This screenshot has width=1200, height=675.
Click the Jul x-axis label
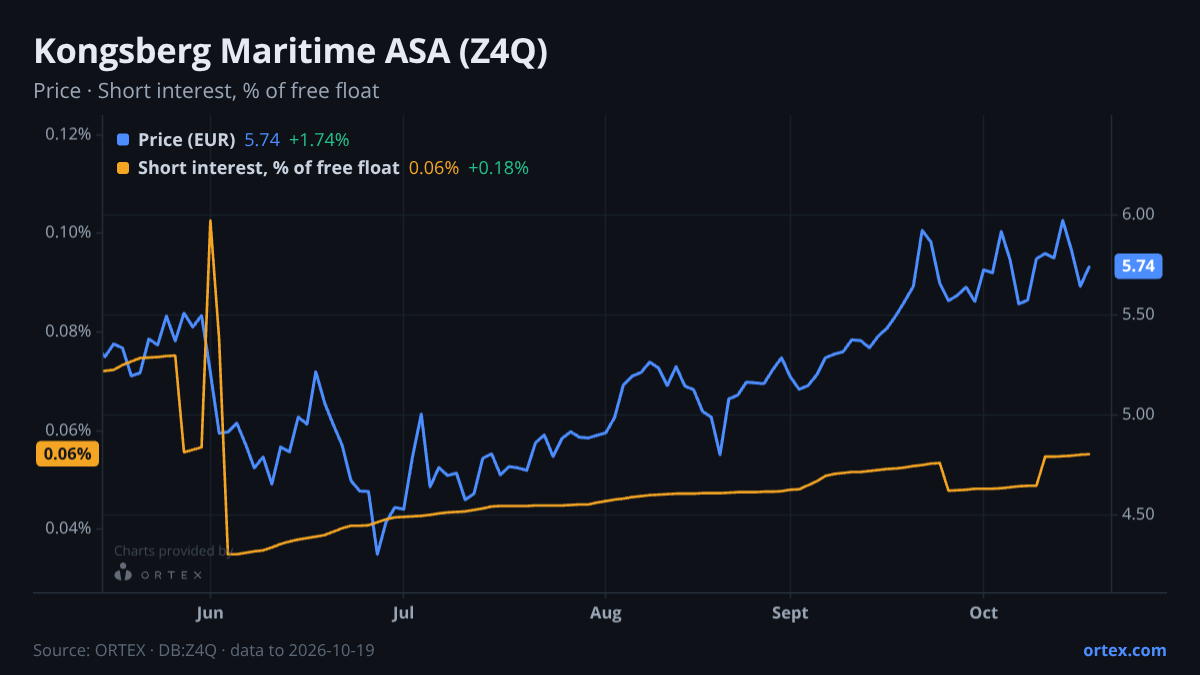point(403,612)
